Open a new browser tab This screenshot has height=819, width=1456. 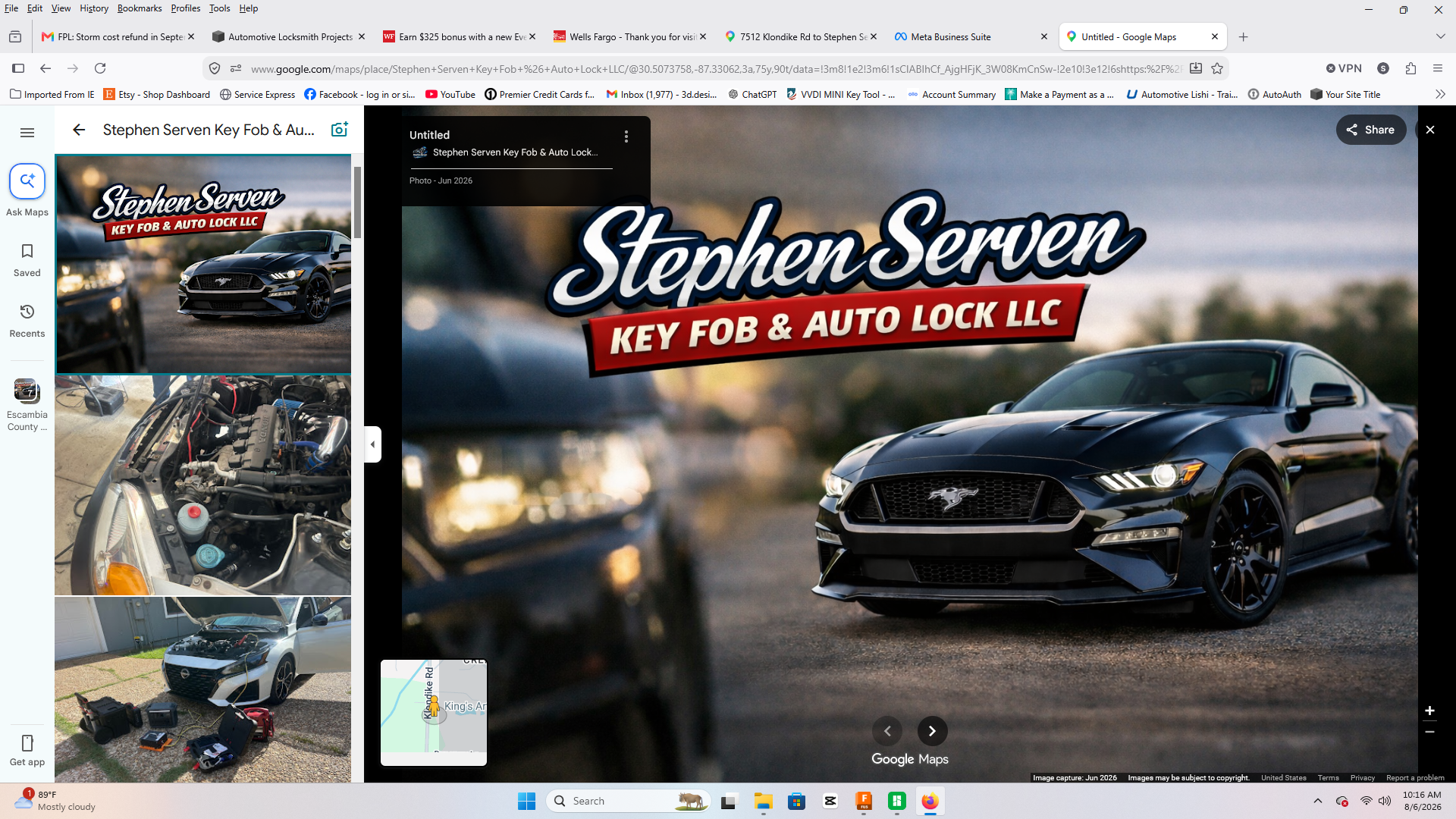[x=1244, y=36]
